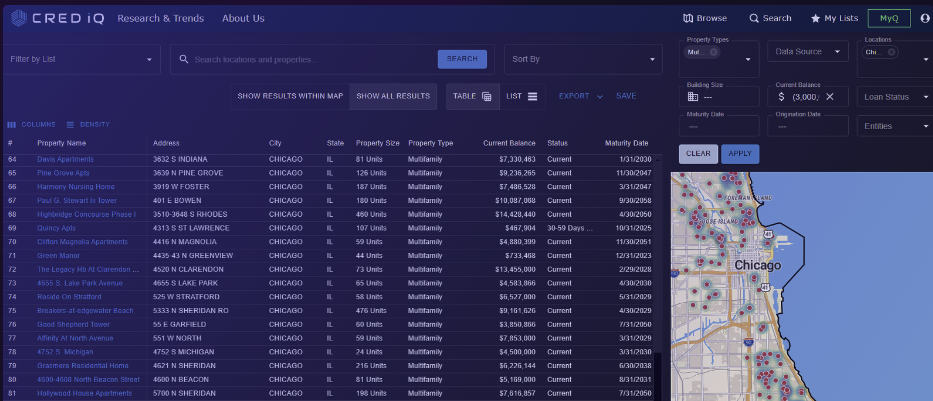The height and width of the screenshot is (401, 933).
Task: Open the Entities dropdown
Action: pyautogui.click(x=895, y=126)
